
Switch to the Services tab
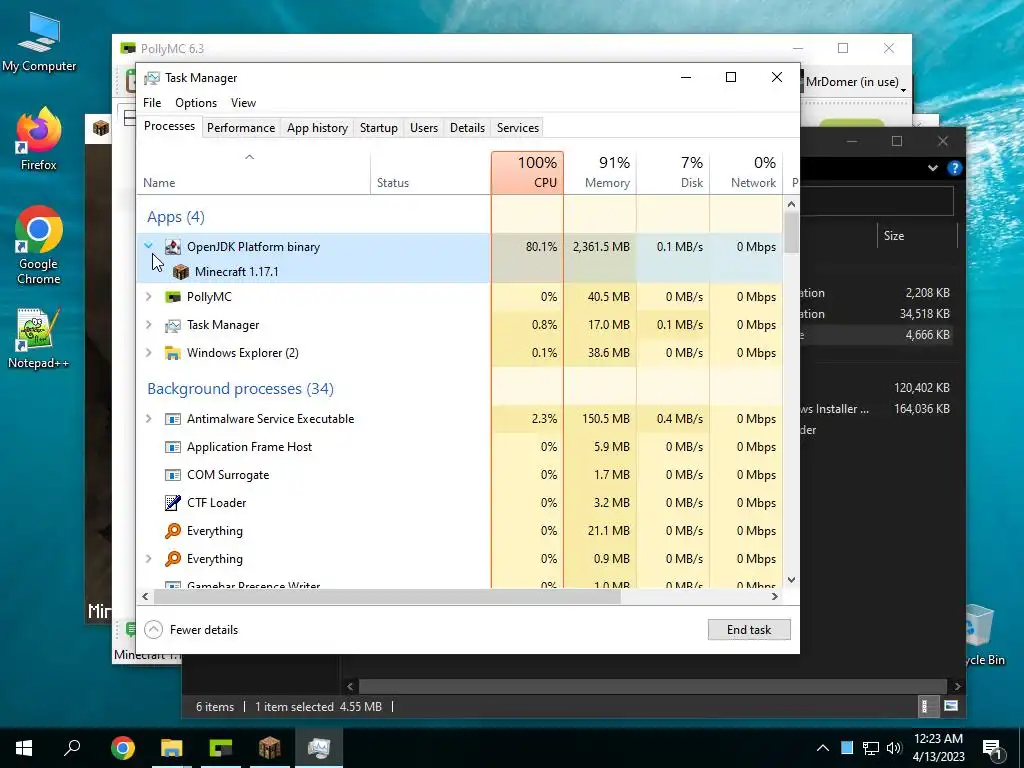[x=518, y=128]
